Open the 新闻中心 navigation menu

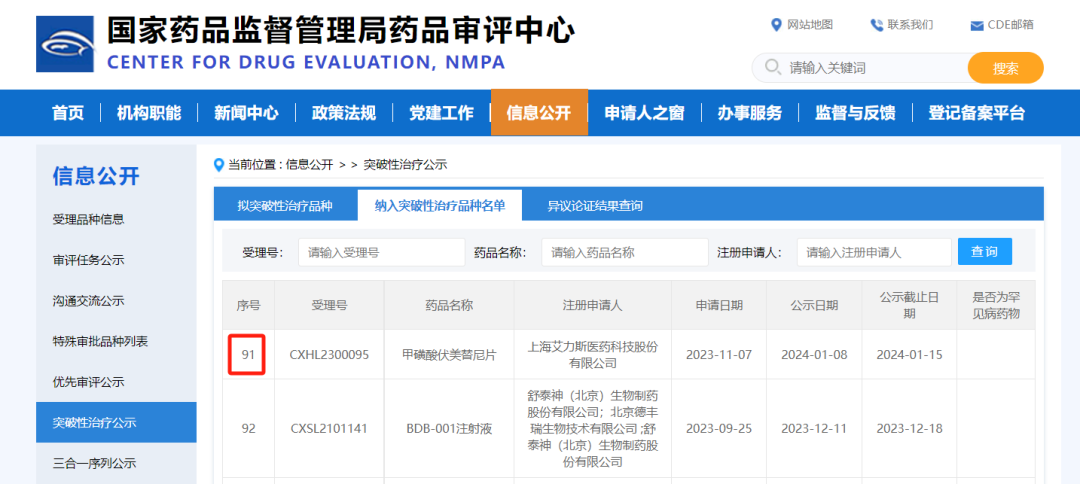pos(246,113)
